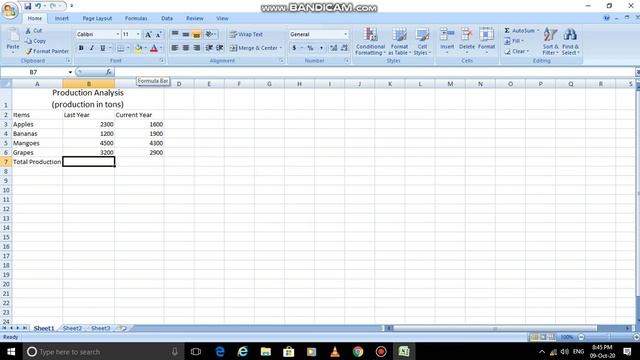The image size is (640, 360).
Task: Align cell text to the right
Action: [197, 48]
